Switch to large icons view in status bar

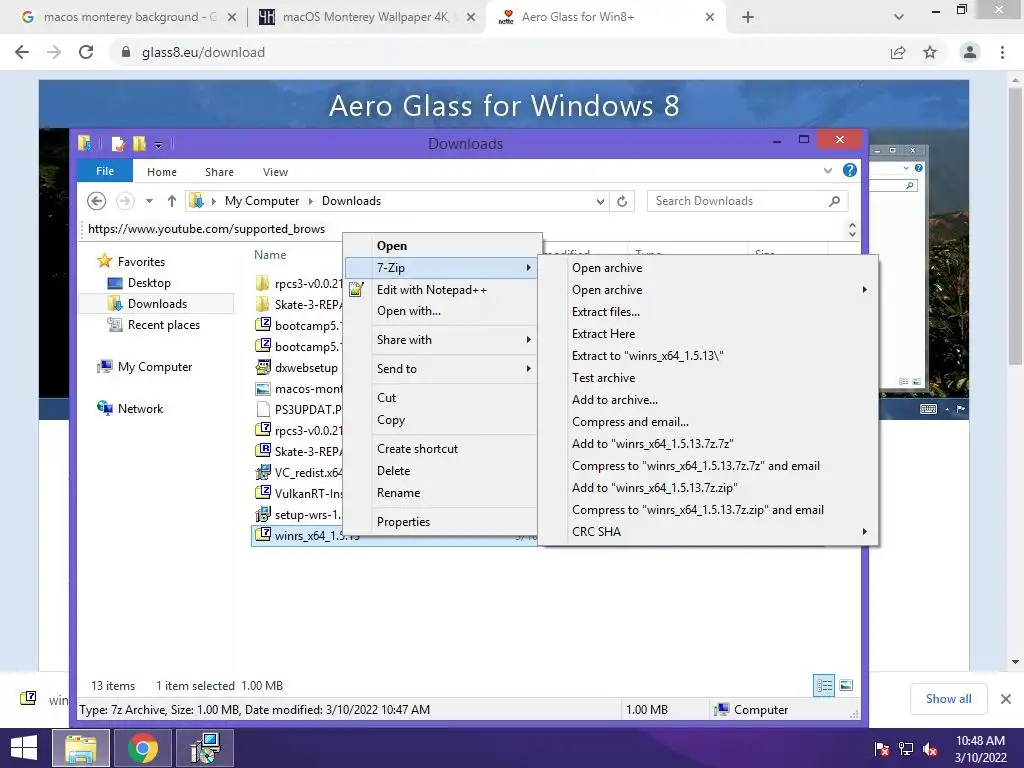(846, 685)
